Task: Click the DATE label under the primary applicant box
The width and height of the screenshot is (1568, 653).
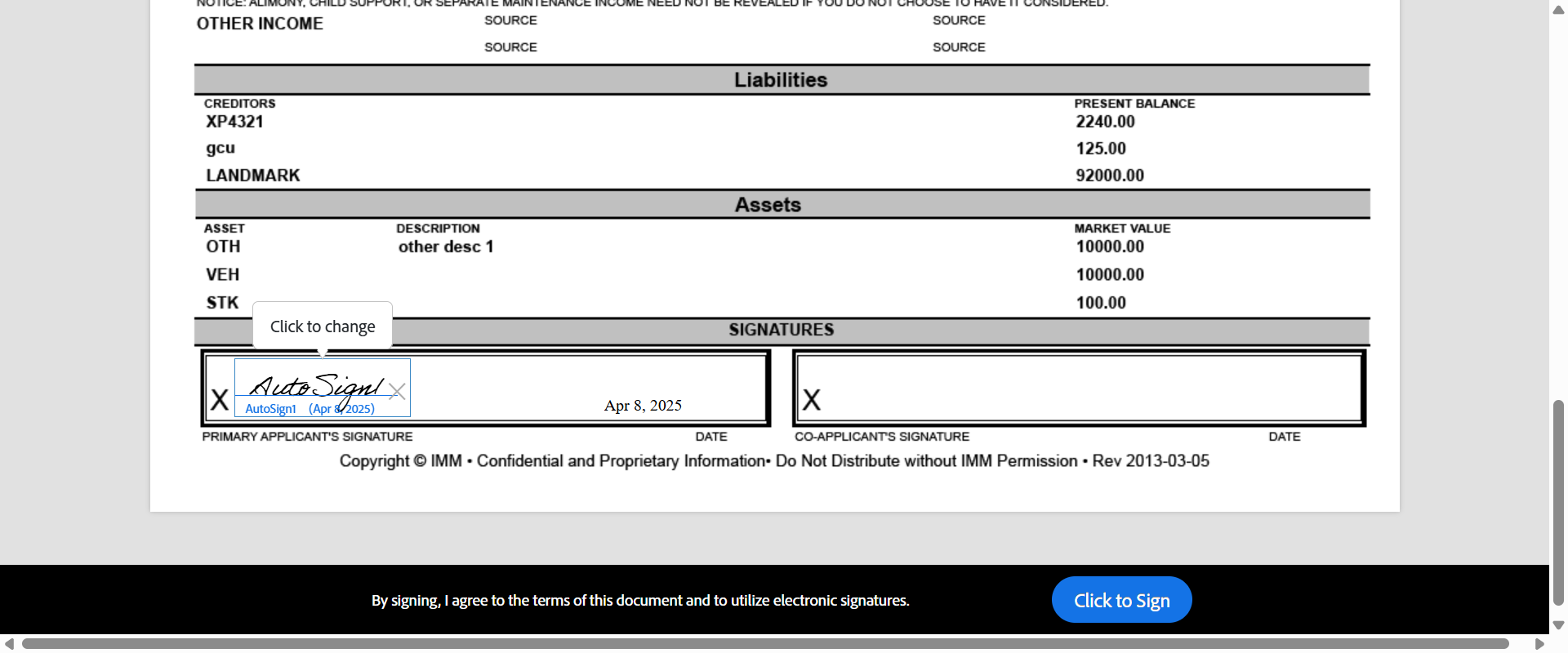Action: pyautogui.click(x=711, y=437)
